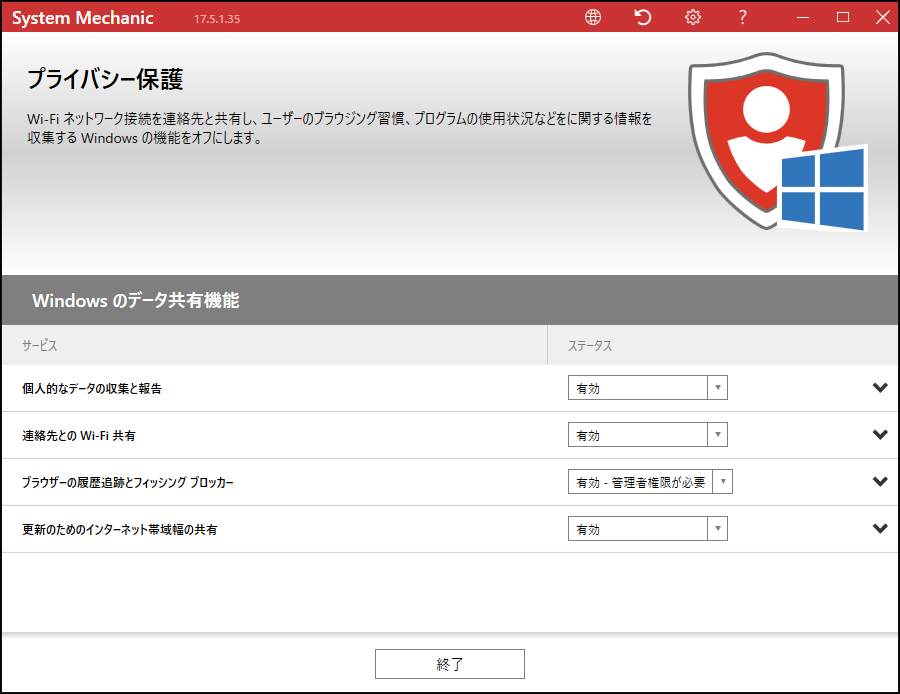900x694 pixels.
Task: Expand details chevron for 個人的なデータの収集と報告
Action: [x=880, y=387]
